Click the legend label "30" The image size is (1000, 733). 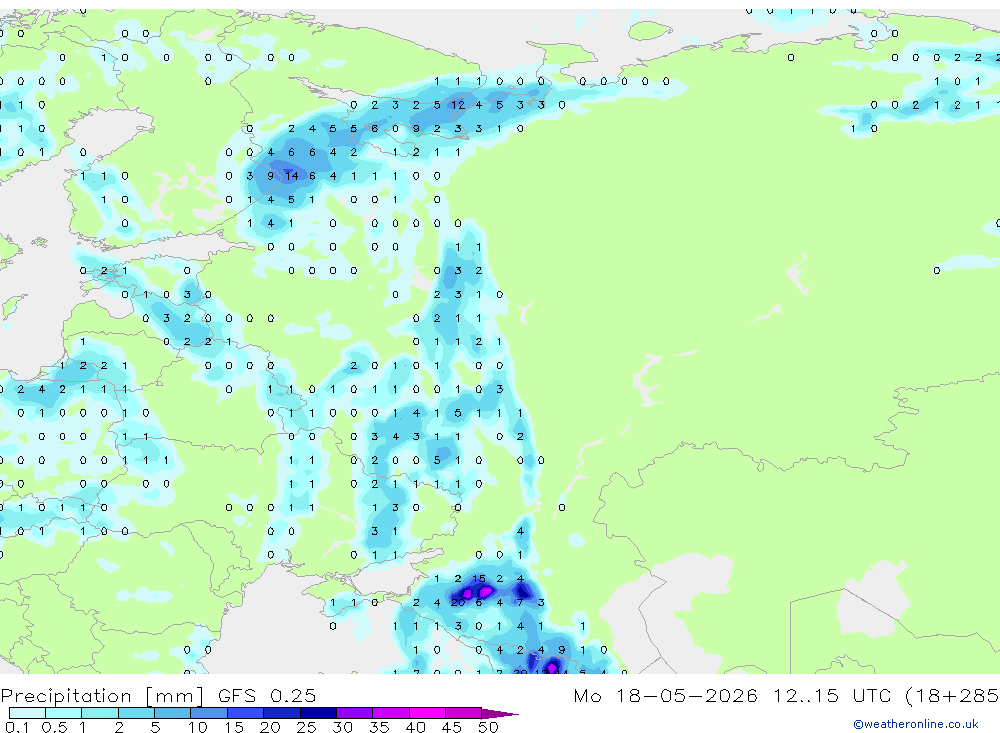pyautogui.click(x=342, y=727)
